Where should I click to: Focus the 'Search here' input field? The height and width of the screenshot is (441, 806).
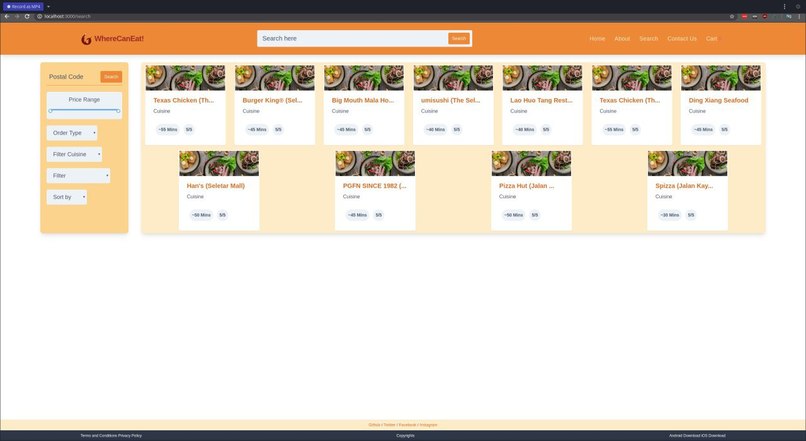pos(352,39)
